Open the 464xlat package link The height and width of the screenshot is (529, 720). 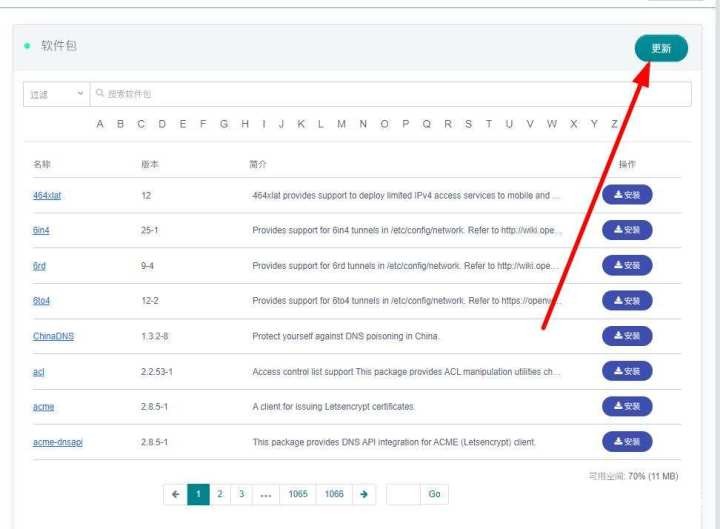click(x=47, y=196)
